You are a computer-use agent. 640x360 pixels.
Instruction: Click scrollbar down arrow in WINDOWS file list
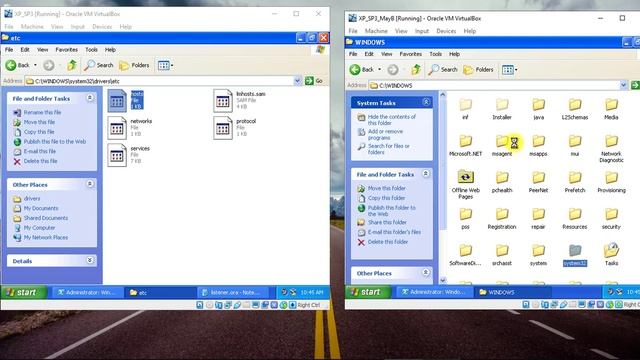tap(443, 280)
